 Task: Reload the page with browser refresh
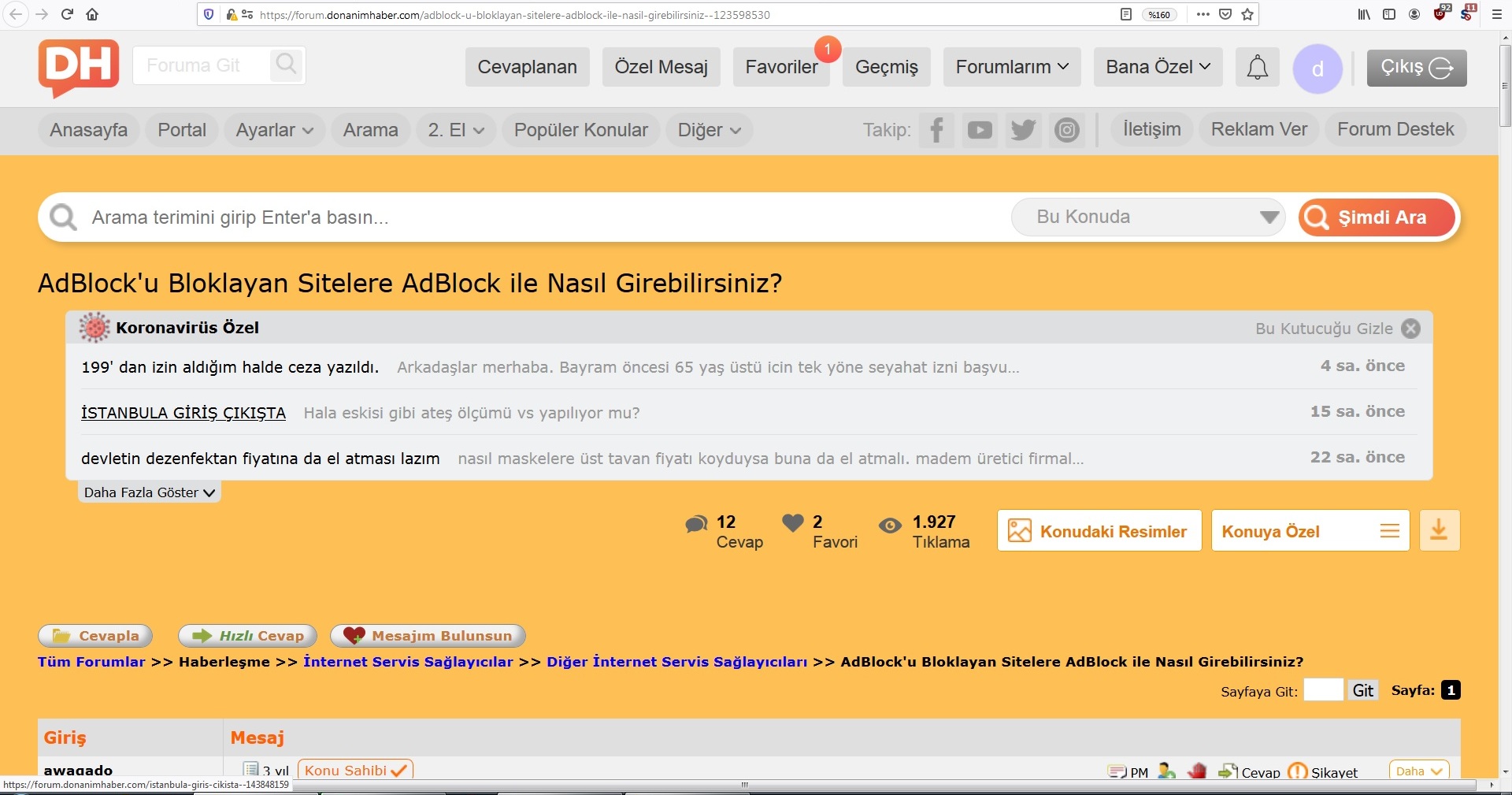point(67,14)
